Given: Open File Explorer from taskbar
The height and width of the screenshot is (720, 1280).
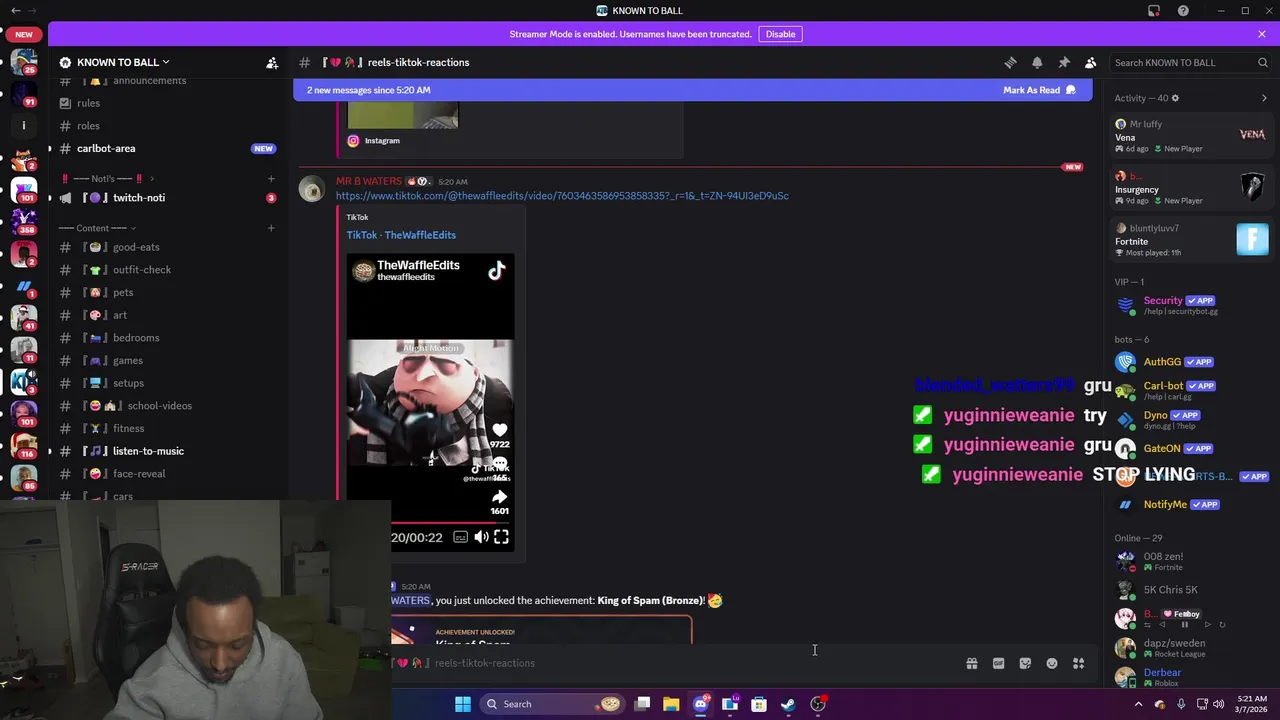Looking at the screenshot, I should point(671,704).
